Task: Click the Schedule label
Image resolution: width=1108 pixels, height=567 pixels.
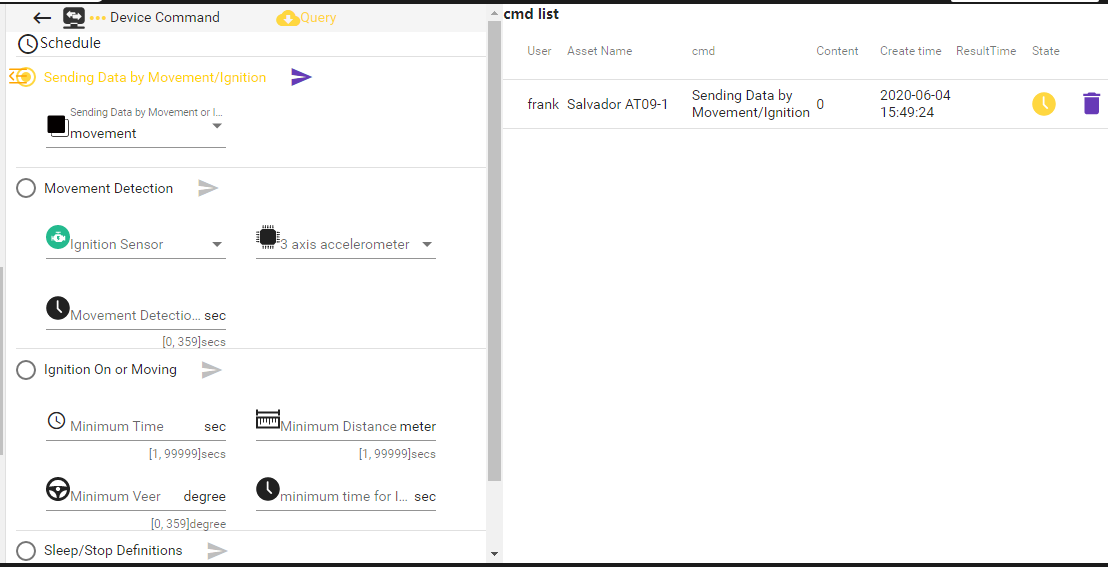Action: pos(70,43)
